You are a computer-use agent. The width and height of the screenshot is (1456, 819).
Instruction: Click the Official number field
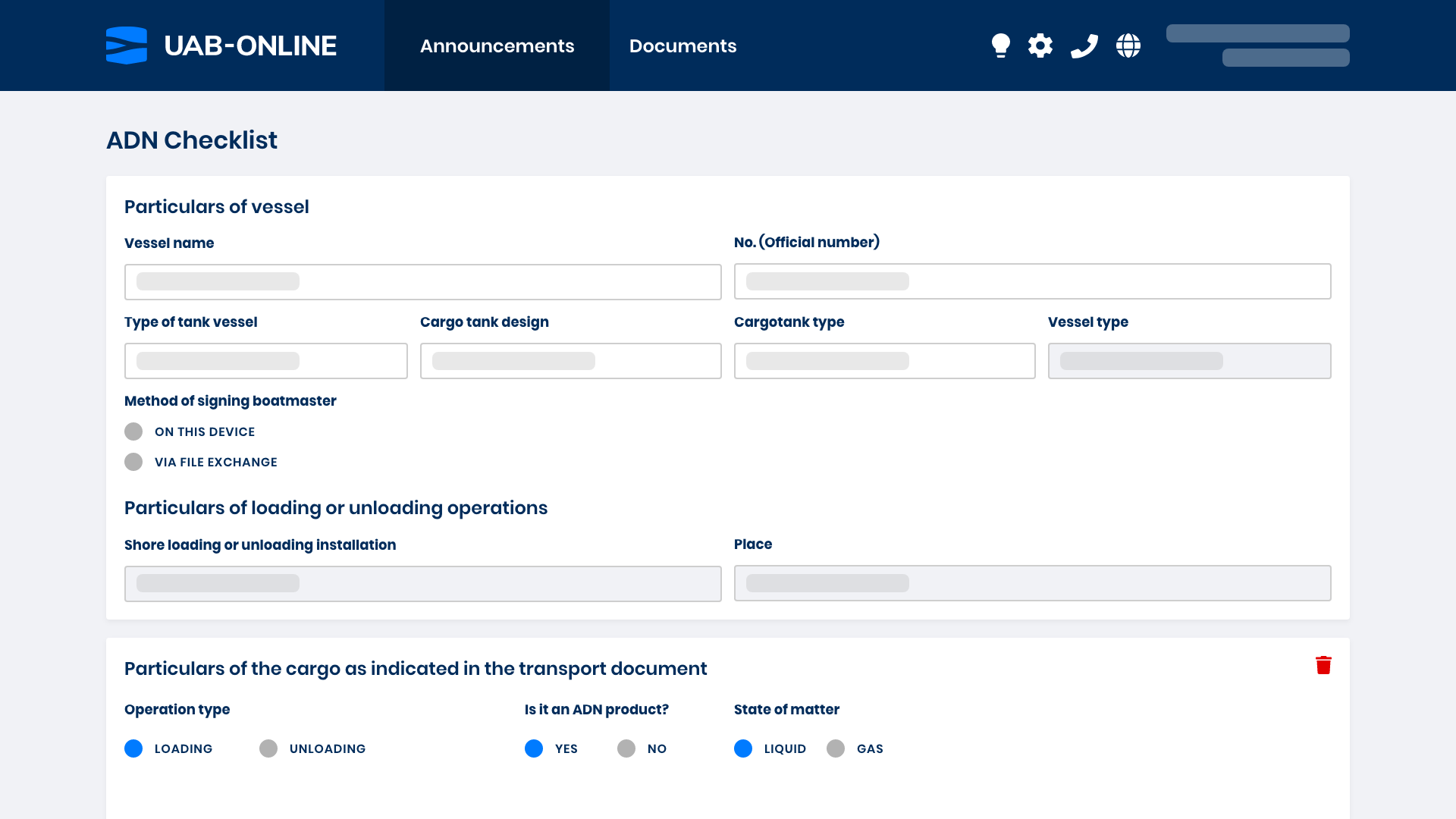1032,281
